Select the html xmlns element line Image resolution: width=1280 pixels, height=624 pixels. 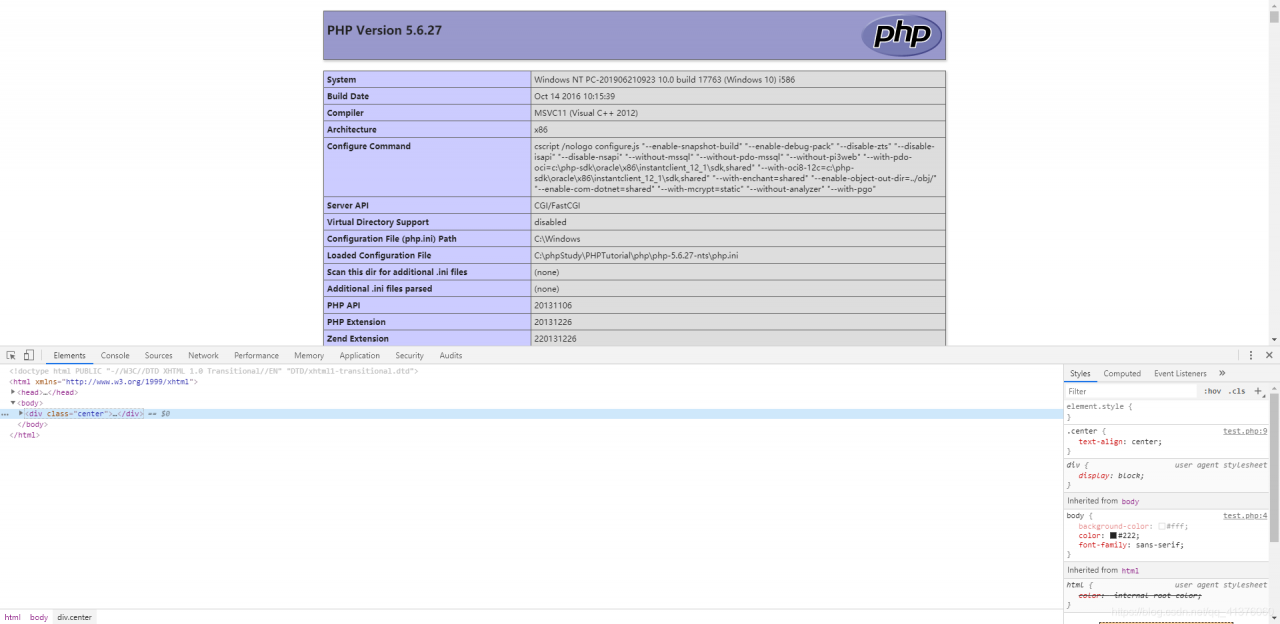click(x=104, y=381)
